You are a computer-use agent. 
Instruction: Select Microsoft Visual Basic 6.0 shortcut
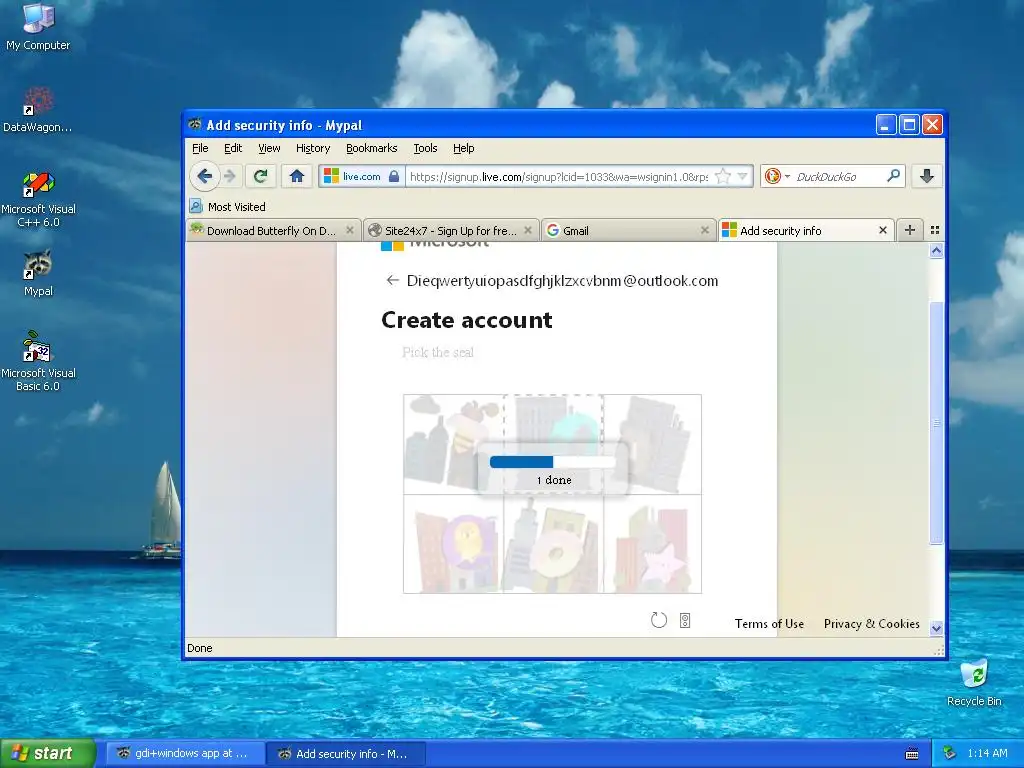coord(38,361)
